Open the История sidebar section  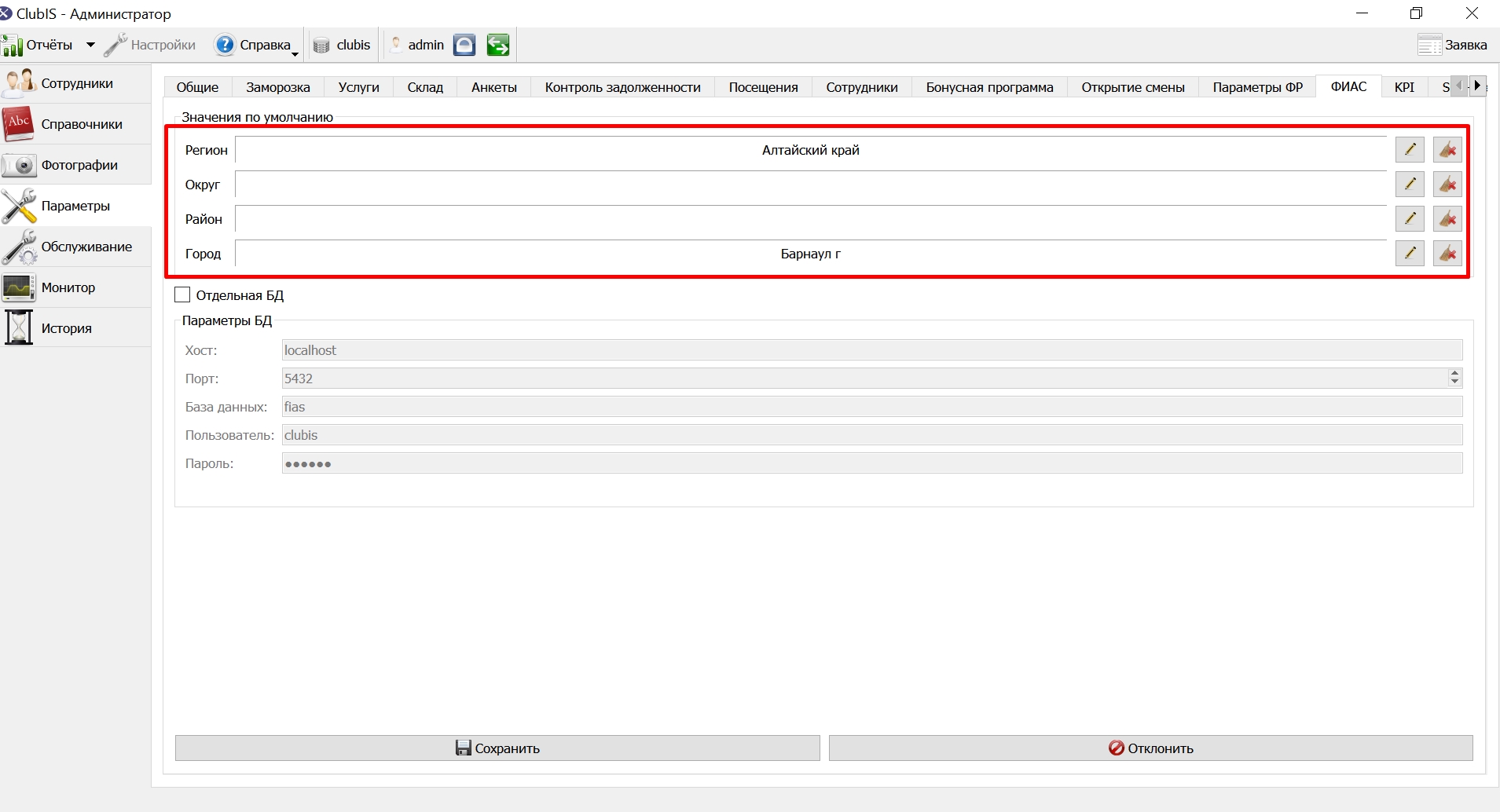[75, 328]
